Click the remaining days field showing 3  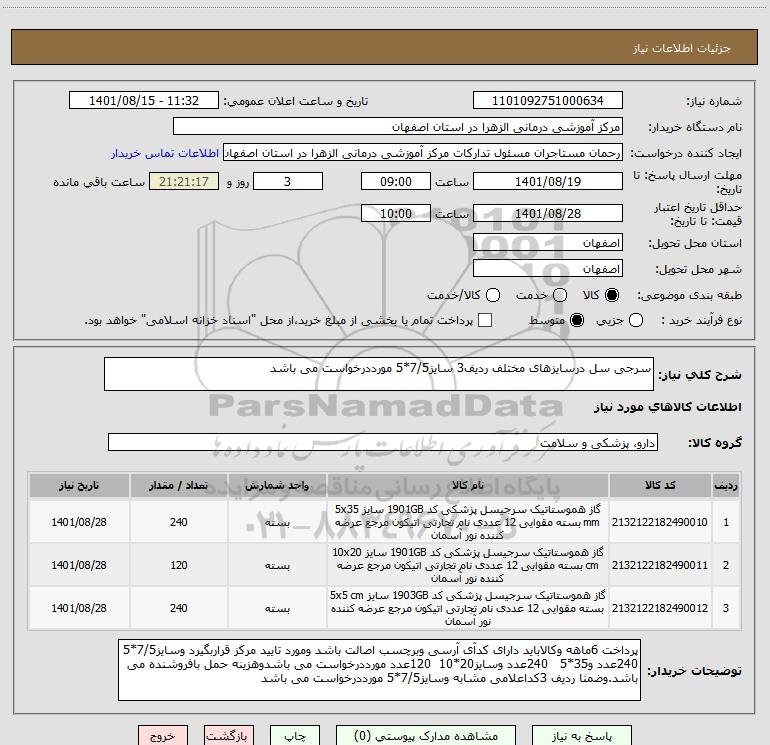pos(288,182)
